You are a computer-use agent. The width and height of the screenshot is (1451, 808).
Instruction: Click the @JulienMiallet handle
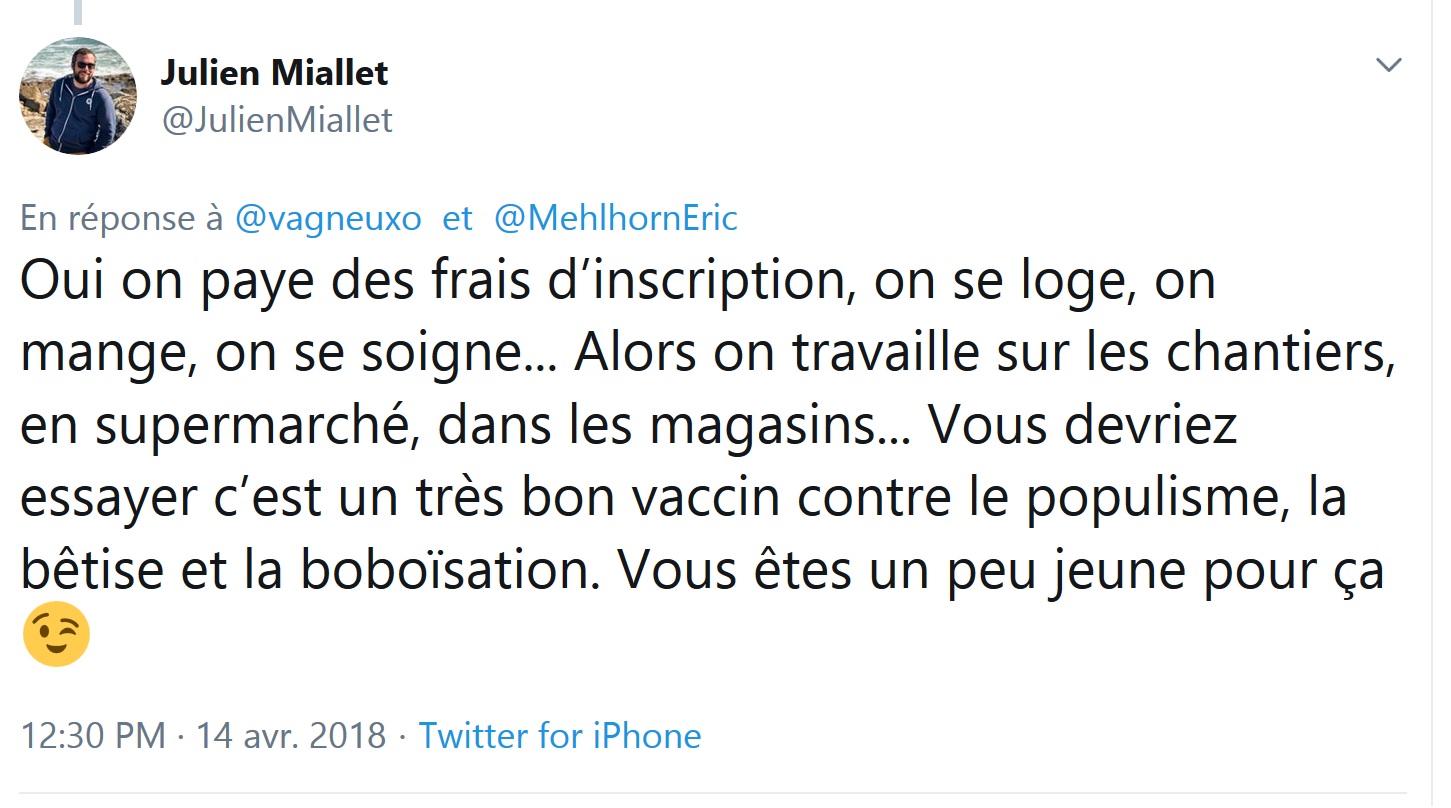tap(277, 120)
